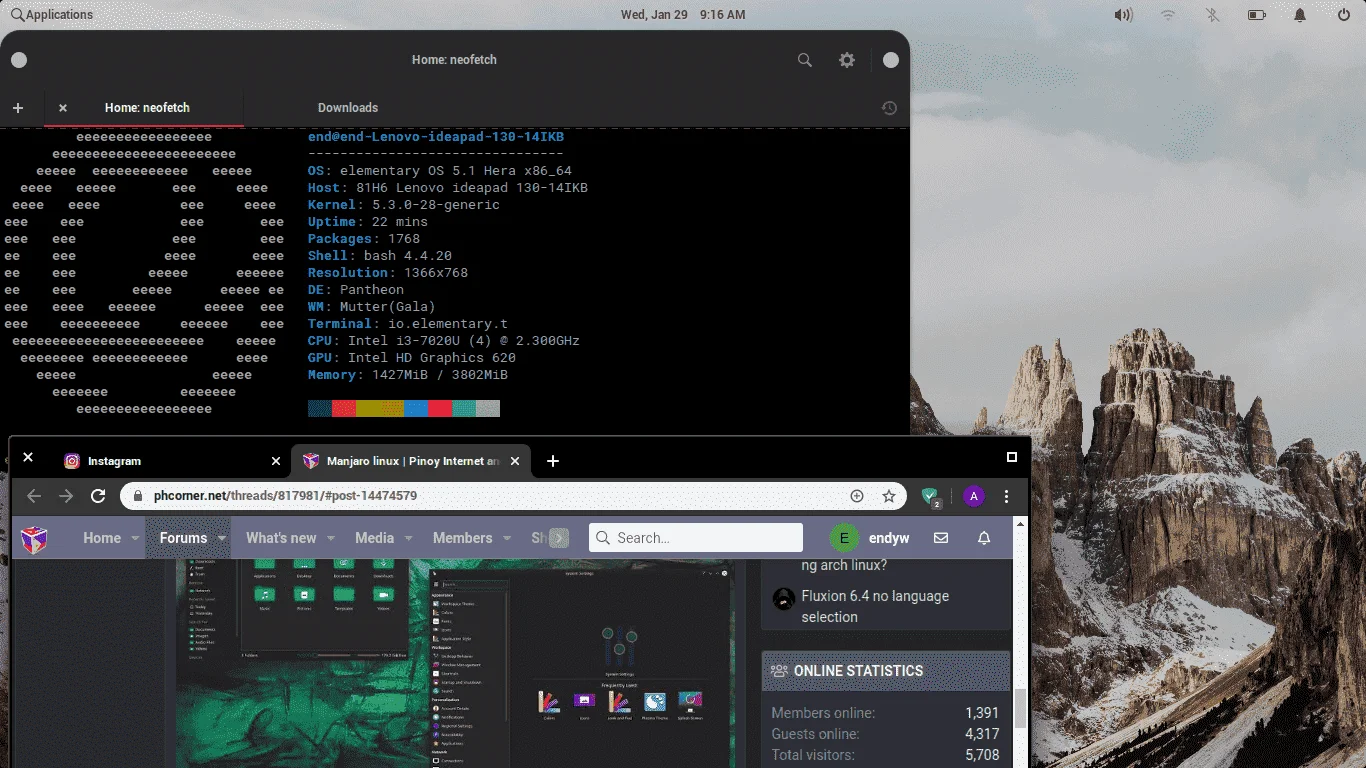1366x768 pixels.
Task: Click the forum Search box
Action: click(696, 538)
